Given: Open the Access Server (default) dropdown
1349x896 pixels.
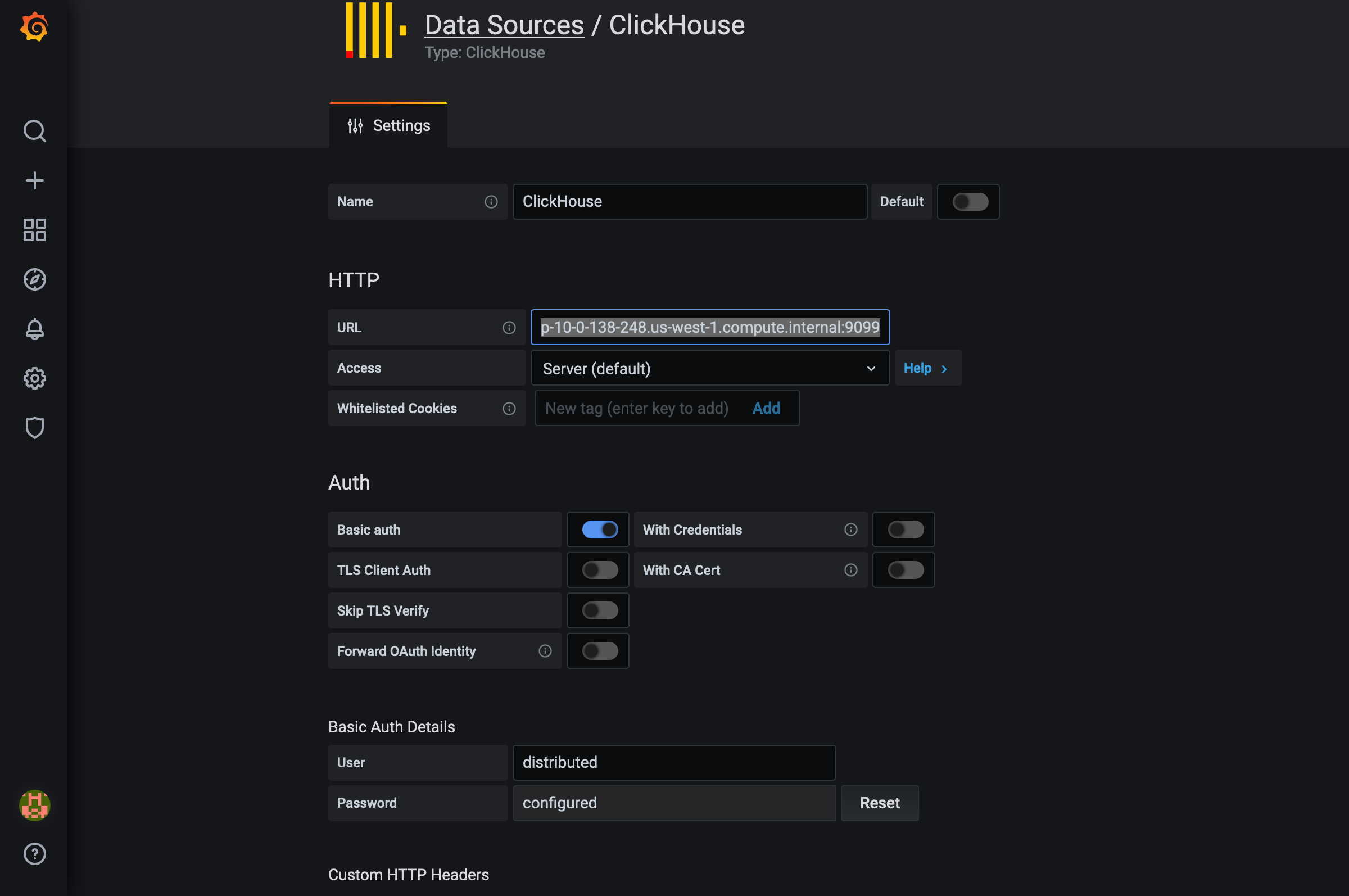Looking at the screenshot, I should point(709,369).
